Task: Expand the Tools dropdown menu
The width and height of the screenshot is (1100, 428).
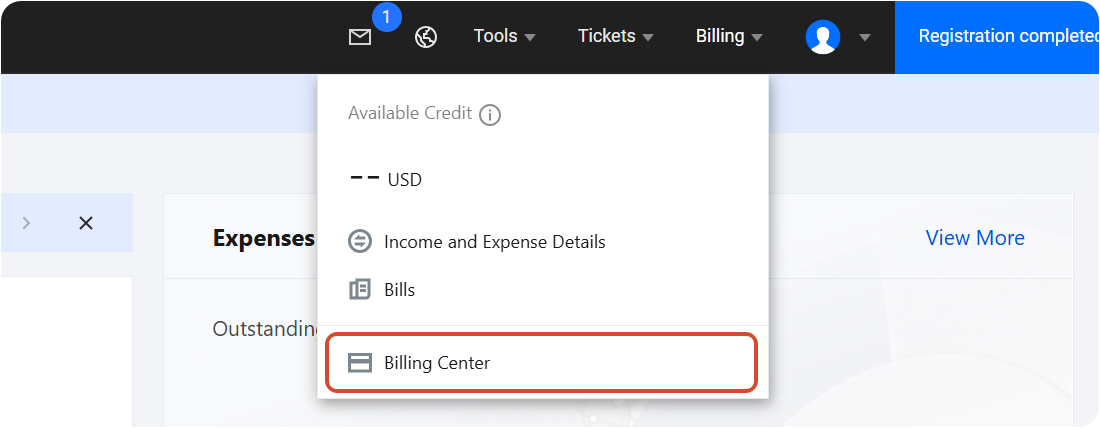Action: [504, 36]
